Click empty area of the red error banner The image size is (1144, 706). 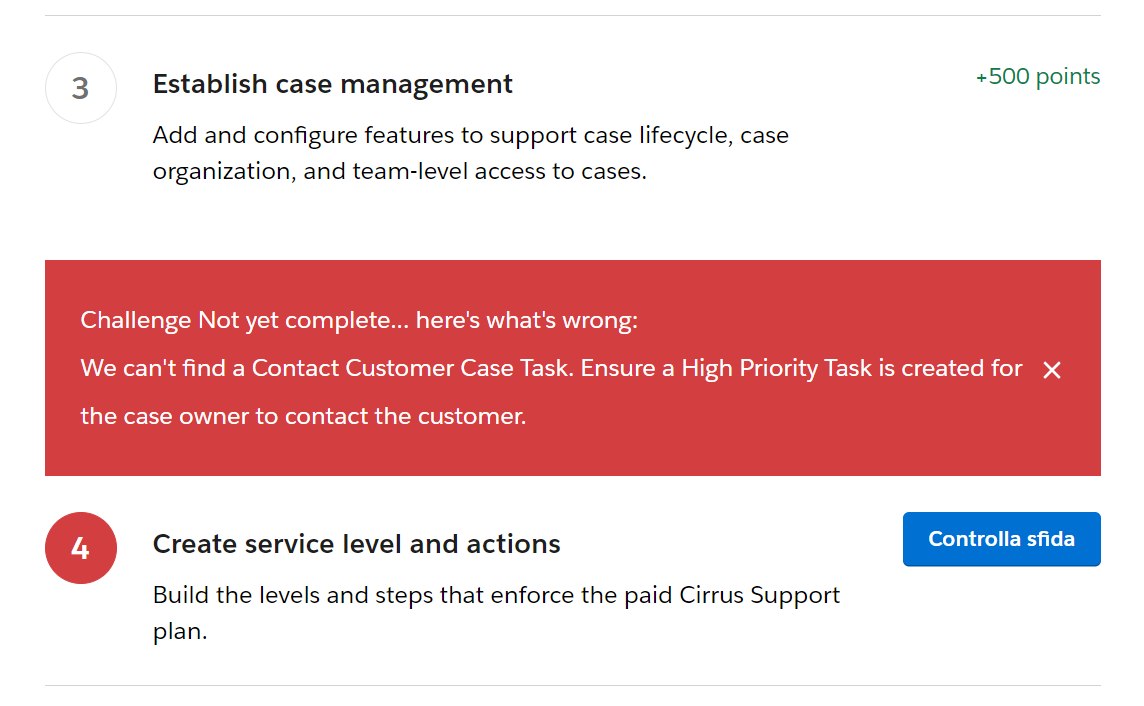pyautogui.click(x=800, y=440)
